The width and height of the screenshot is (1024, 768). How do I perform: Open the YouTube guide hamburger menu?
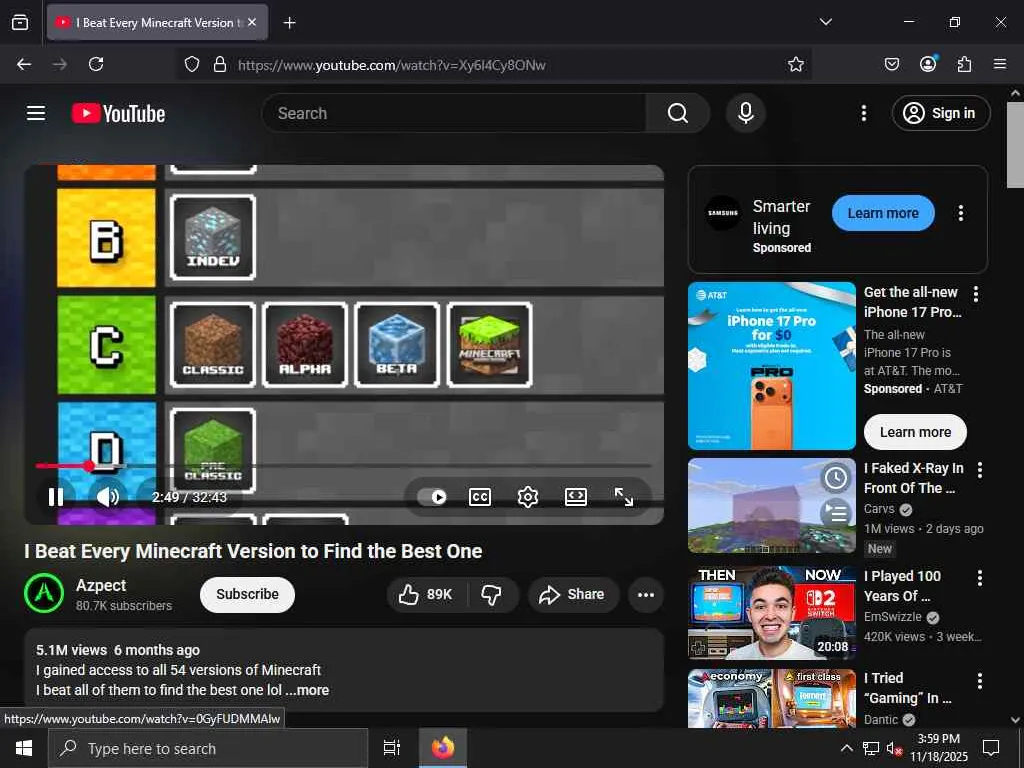(36, 113)
